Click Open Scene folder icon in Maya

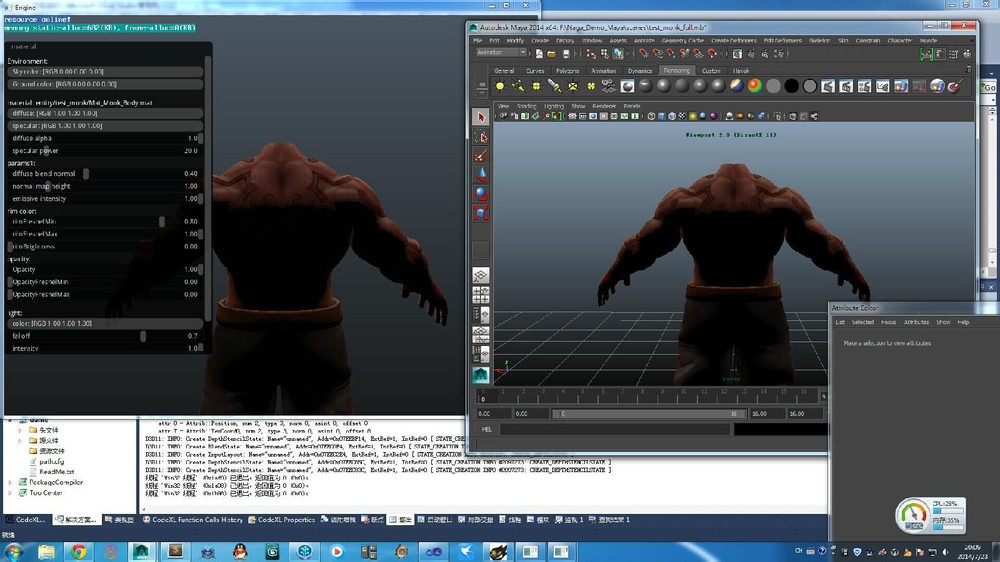coord(552,54)
